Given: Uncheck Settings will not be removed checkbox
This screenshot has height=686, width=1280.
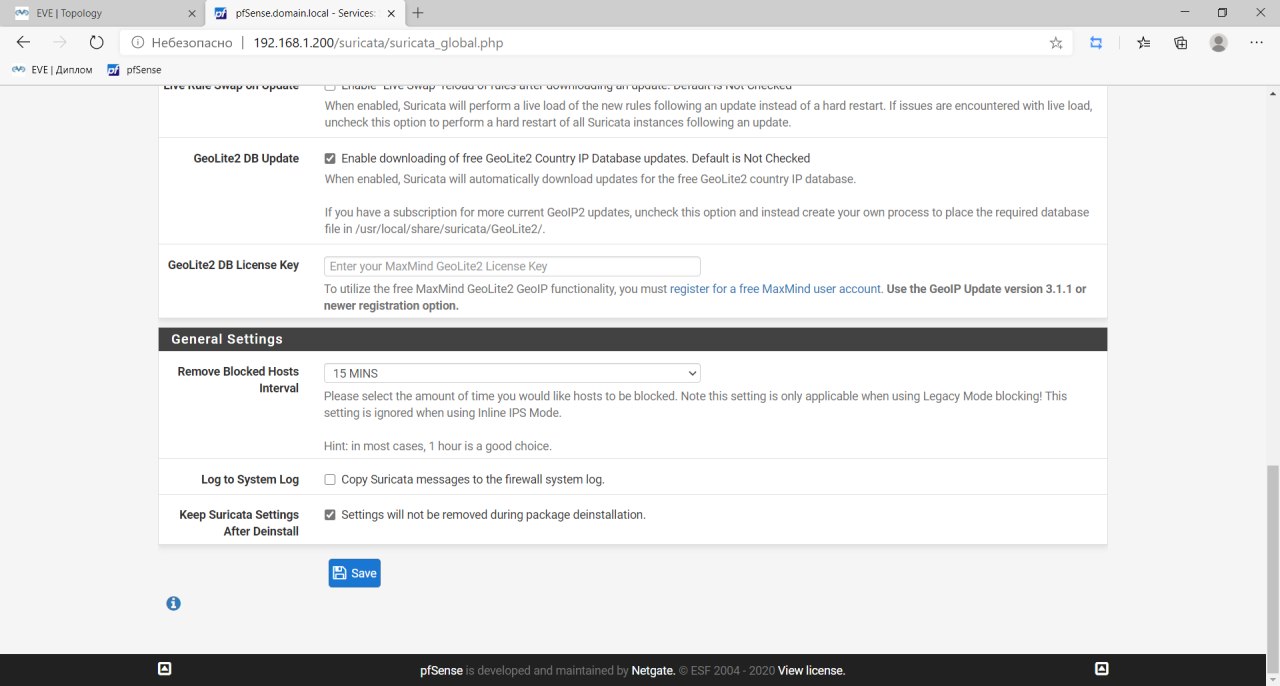Looking at the screenshot, I should tap(330, 514).
